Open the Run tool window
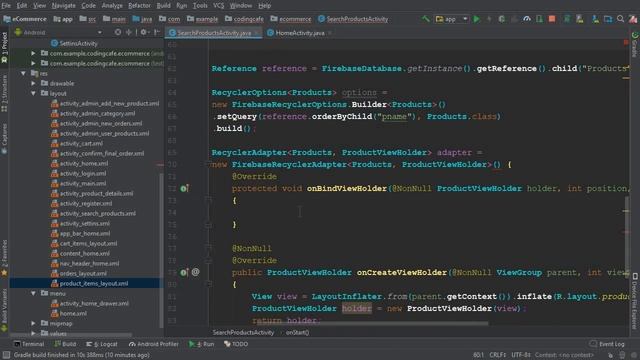 202,344
